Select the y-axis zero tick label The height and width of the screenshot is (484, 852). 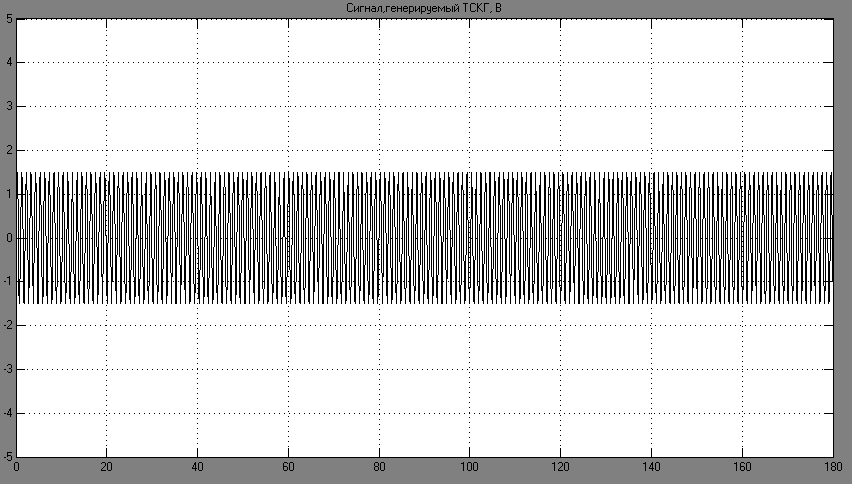pyautogui.click(x=9, y=238)
